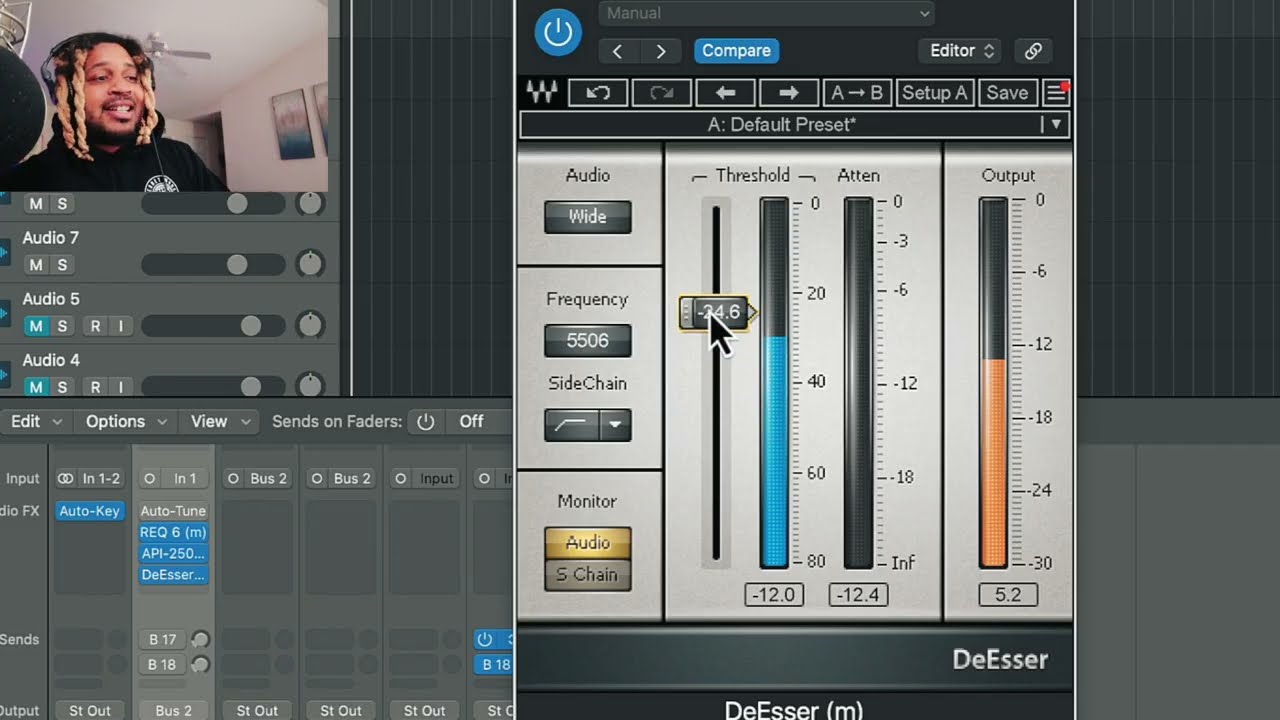
Task: Open the mixer View menu
Action: 218,422
